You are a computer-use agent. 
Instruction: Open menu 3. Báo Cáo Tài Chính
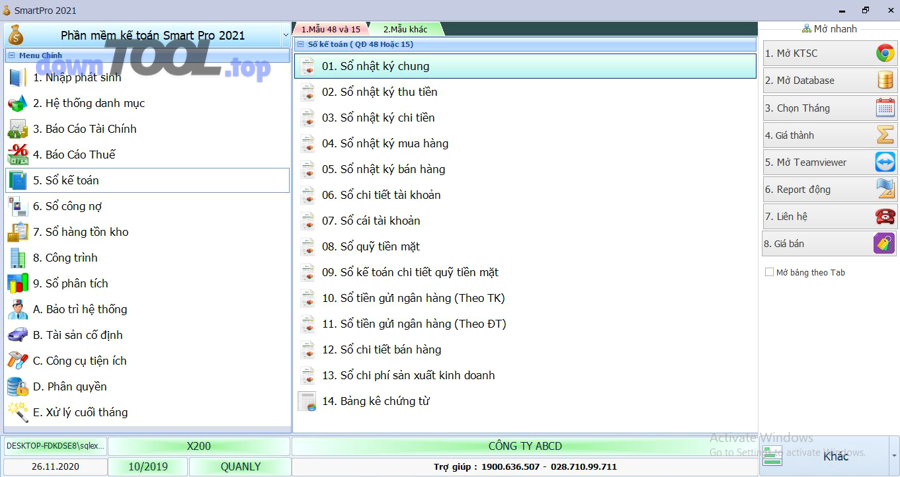148,129
